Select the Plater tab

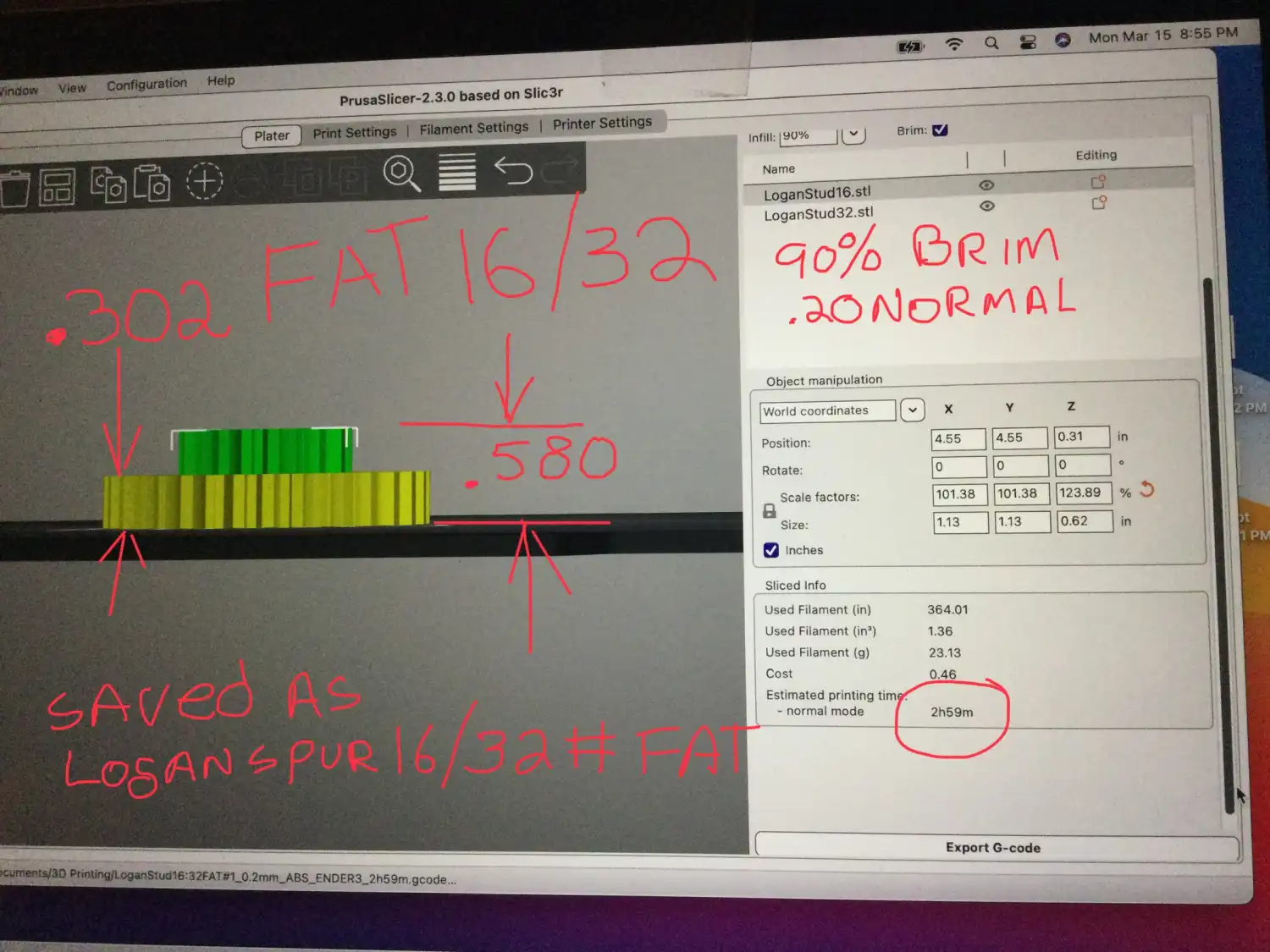click(x=272, y=135)
